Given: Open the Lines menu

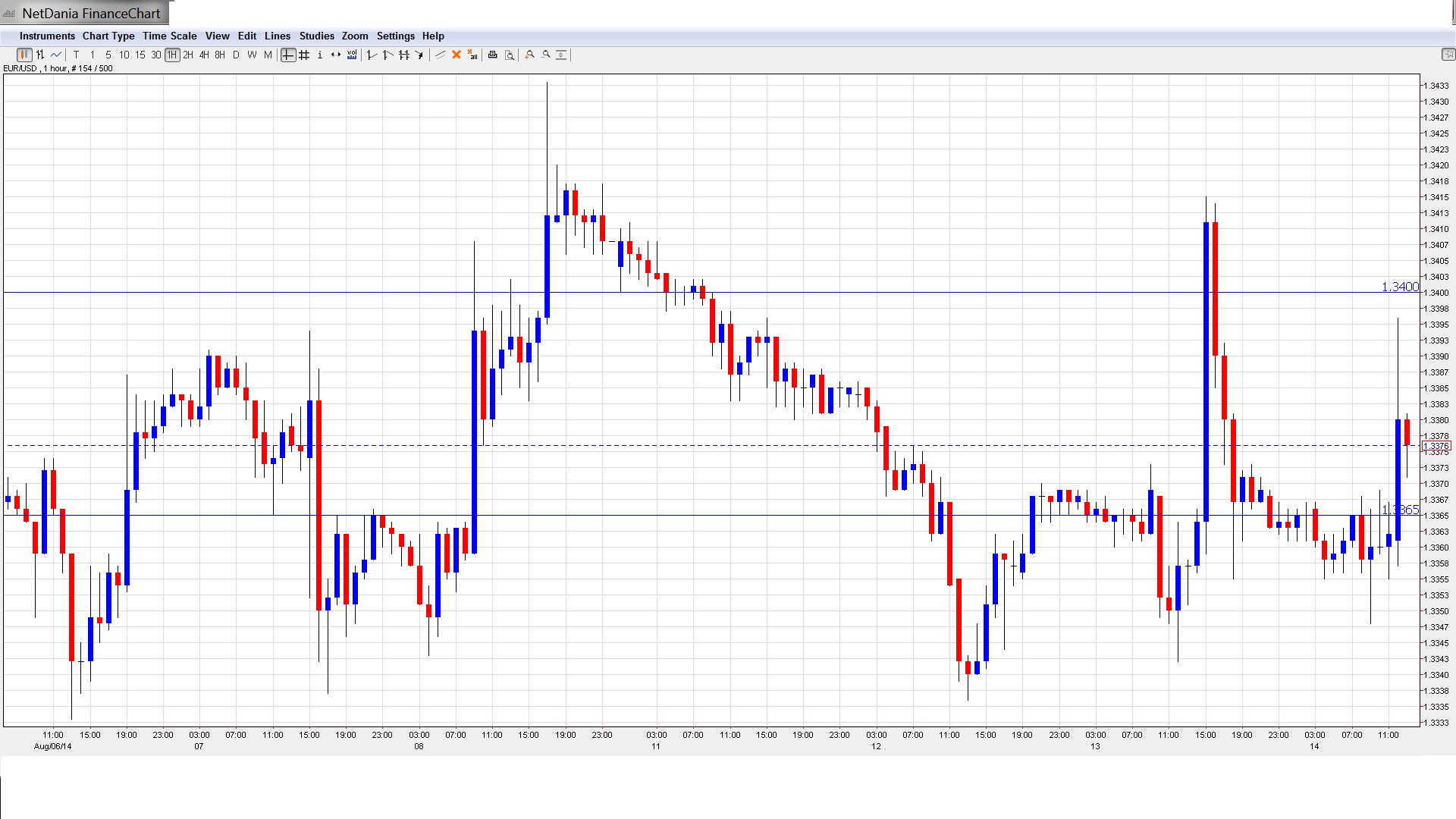Looking at the screenshot, I should [278, 36].
